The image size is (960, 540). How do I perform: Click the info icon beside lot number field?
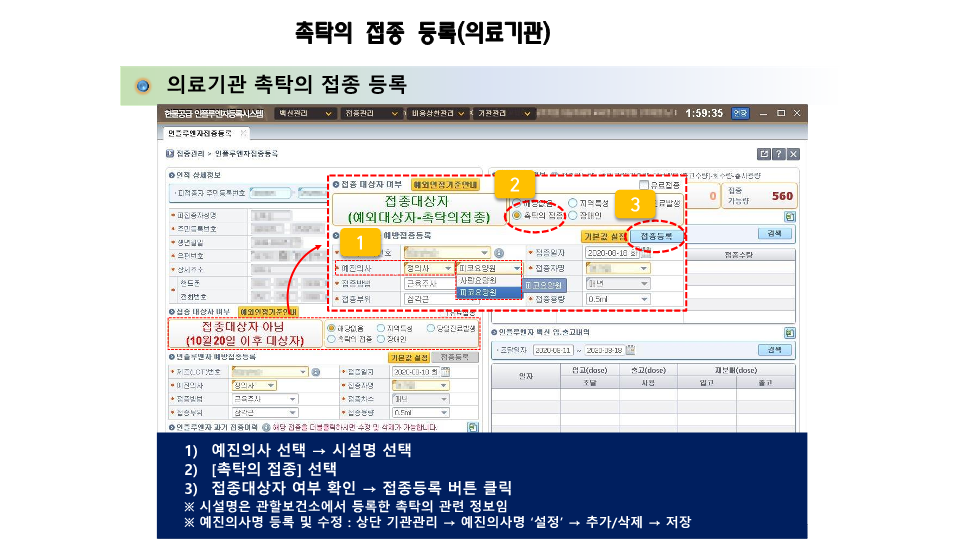click(498, 253)
